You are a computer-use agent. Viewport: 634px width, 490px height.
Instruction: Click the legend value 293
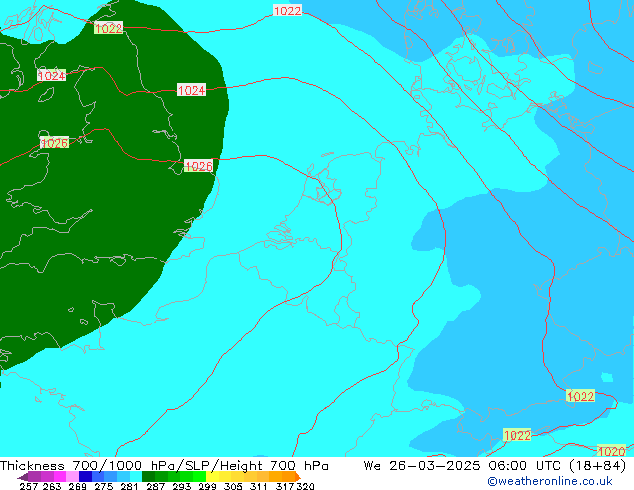coord(182,486)
